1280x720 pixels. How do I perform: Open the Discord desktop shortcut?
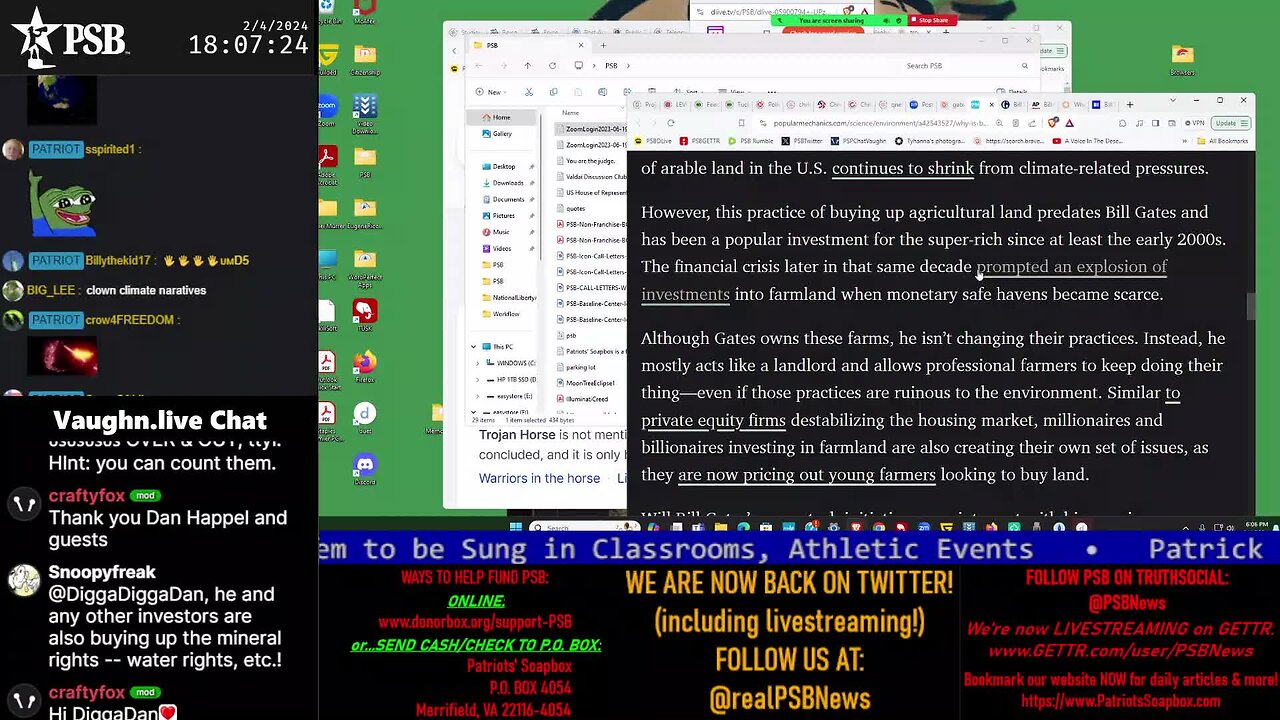coord(365,467)
